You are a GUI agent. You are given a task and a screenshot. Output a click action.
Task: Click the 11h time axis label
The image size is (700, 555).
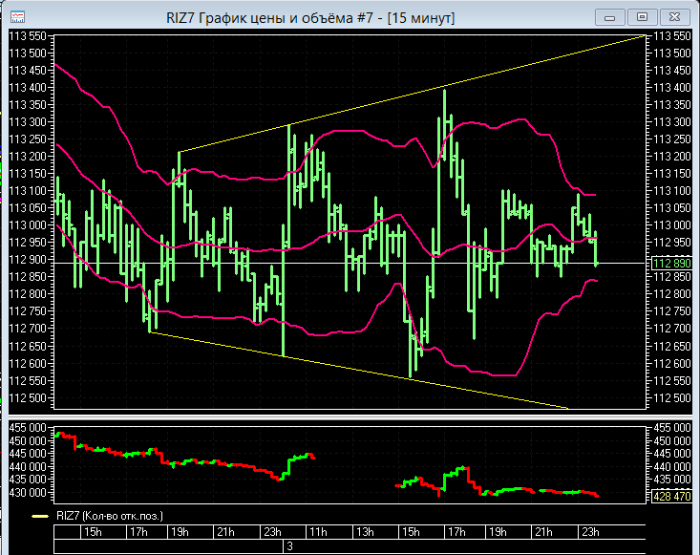tap(318, 532)
